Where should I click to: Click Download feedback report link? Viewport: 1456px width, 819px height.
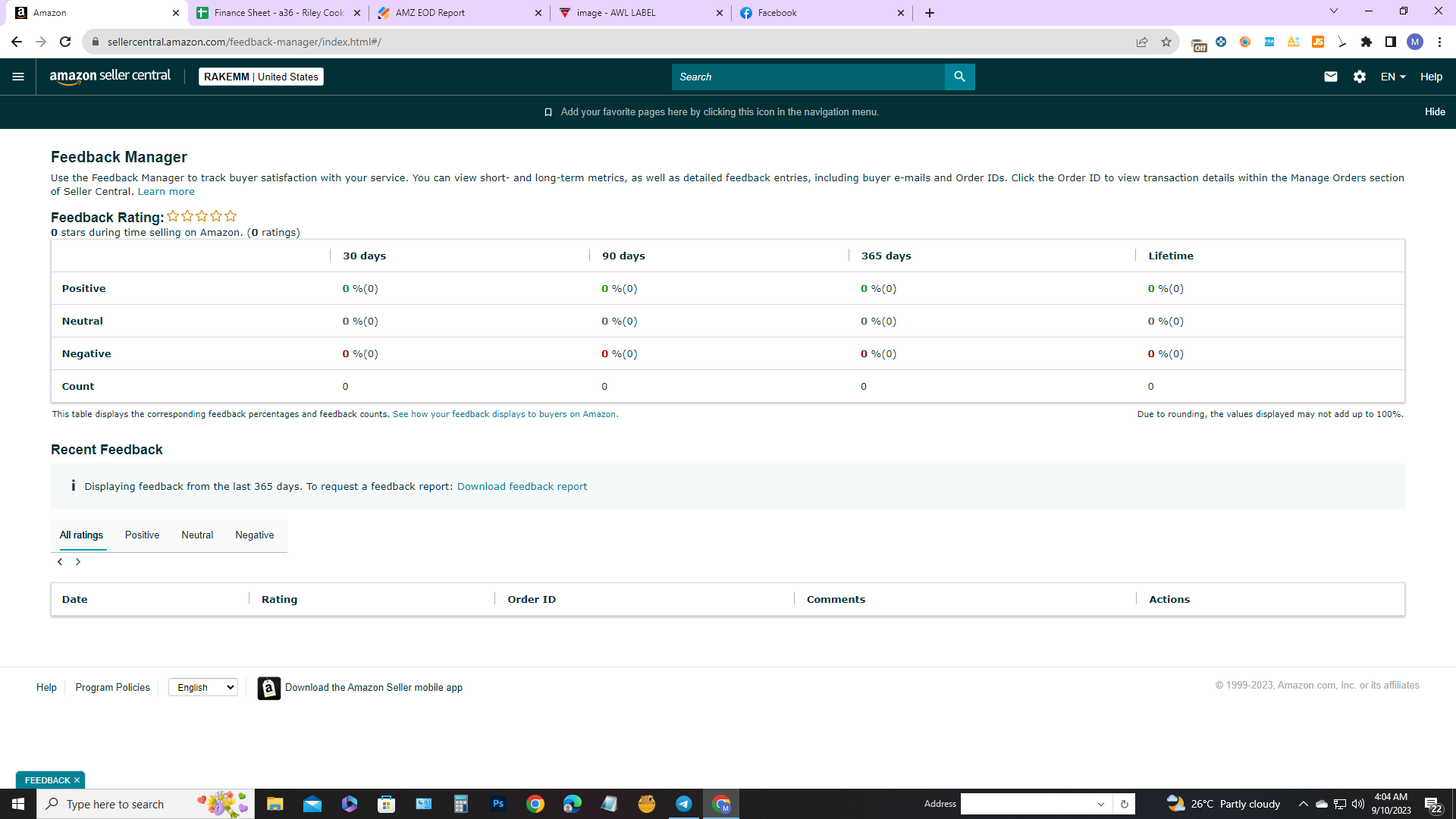522,487
